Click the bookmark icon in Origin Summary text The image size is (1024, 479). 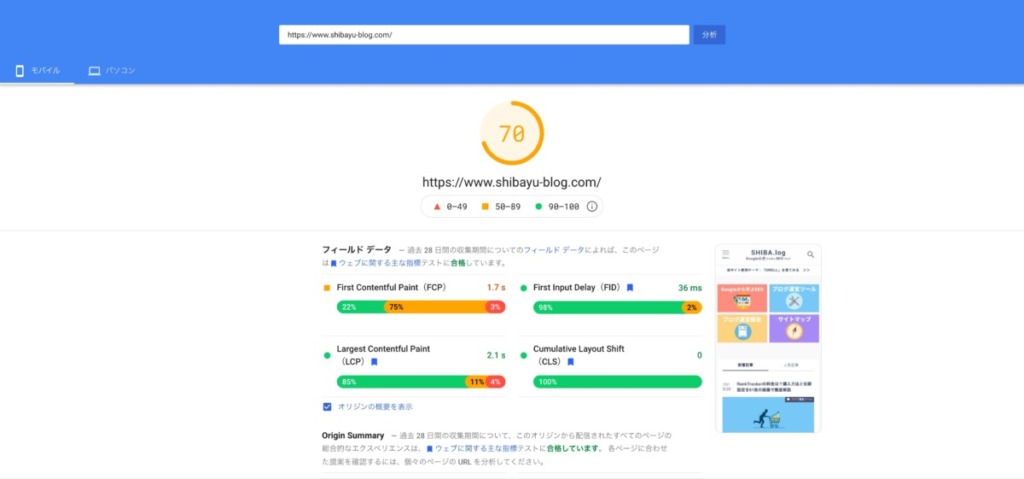[429, 449]
